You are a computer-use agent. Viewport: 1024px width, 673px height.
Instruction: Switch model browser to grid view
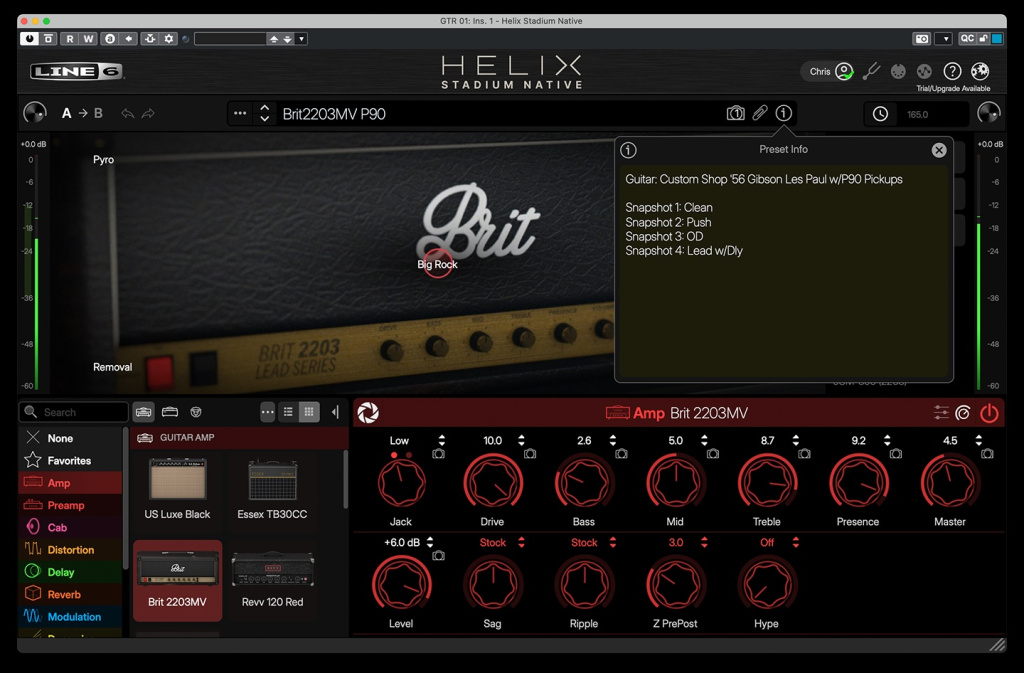309,412
